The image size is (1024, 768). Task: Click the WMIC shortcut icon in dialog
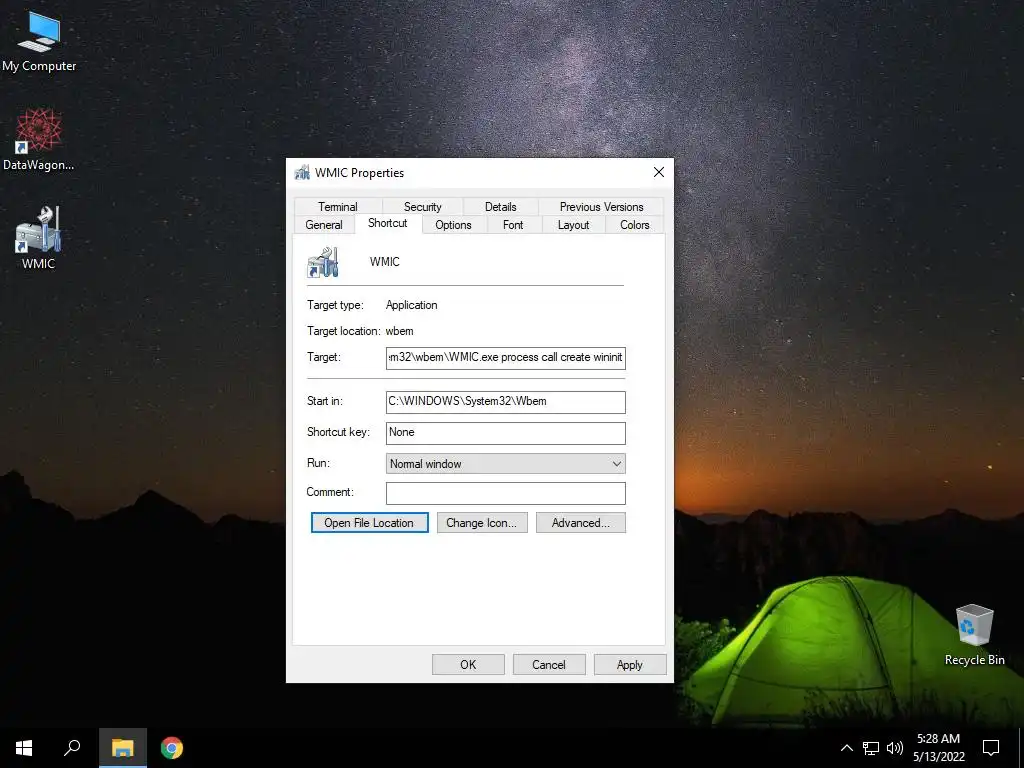[323, 262]
